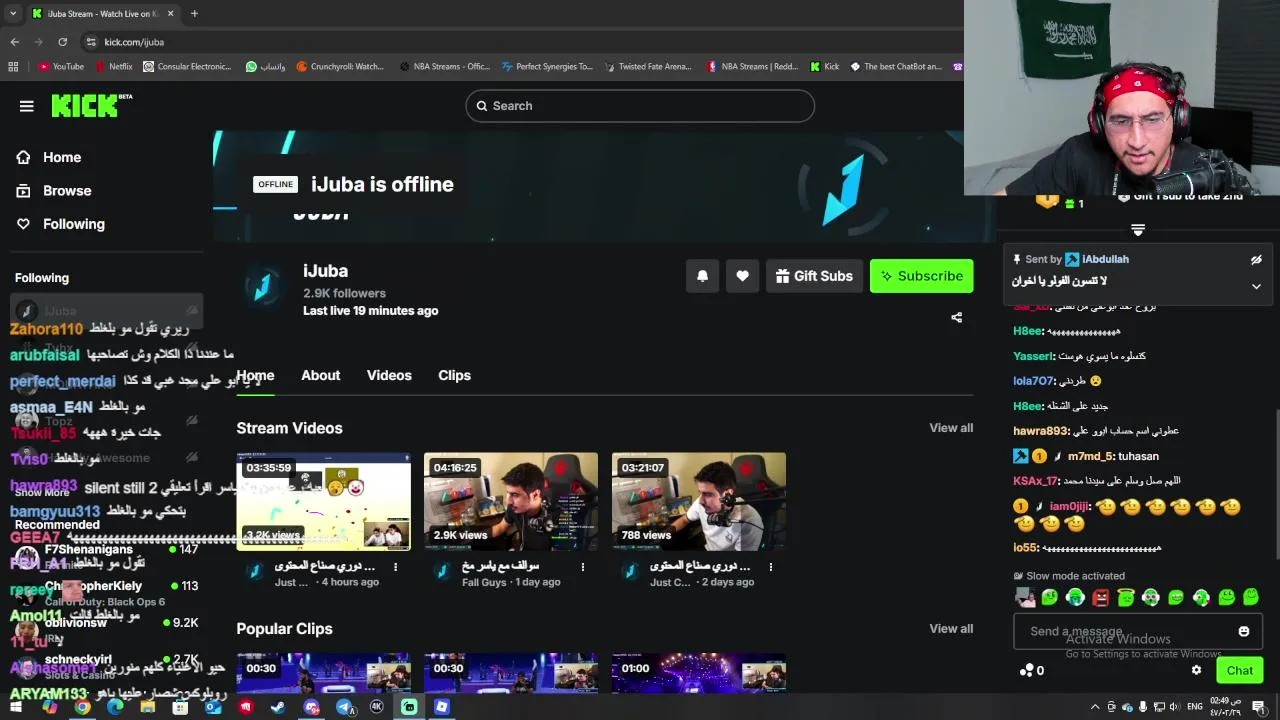This screenshot has height=720, width=1280.
Task: Open the 04:16:25 stream video thumbnail
Action: pos(511,502)
